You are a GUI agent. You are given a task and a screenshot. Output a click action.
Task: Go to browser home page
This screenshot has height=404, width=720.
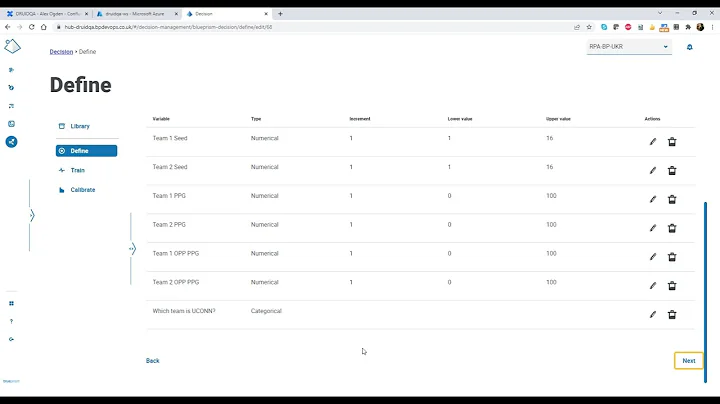coord(44,27)
